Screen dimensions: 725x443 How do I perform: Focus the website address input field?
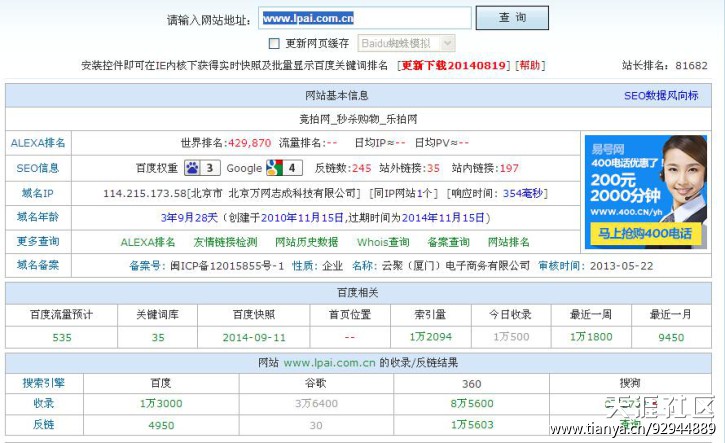[364, 18]
